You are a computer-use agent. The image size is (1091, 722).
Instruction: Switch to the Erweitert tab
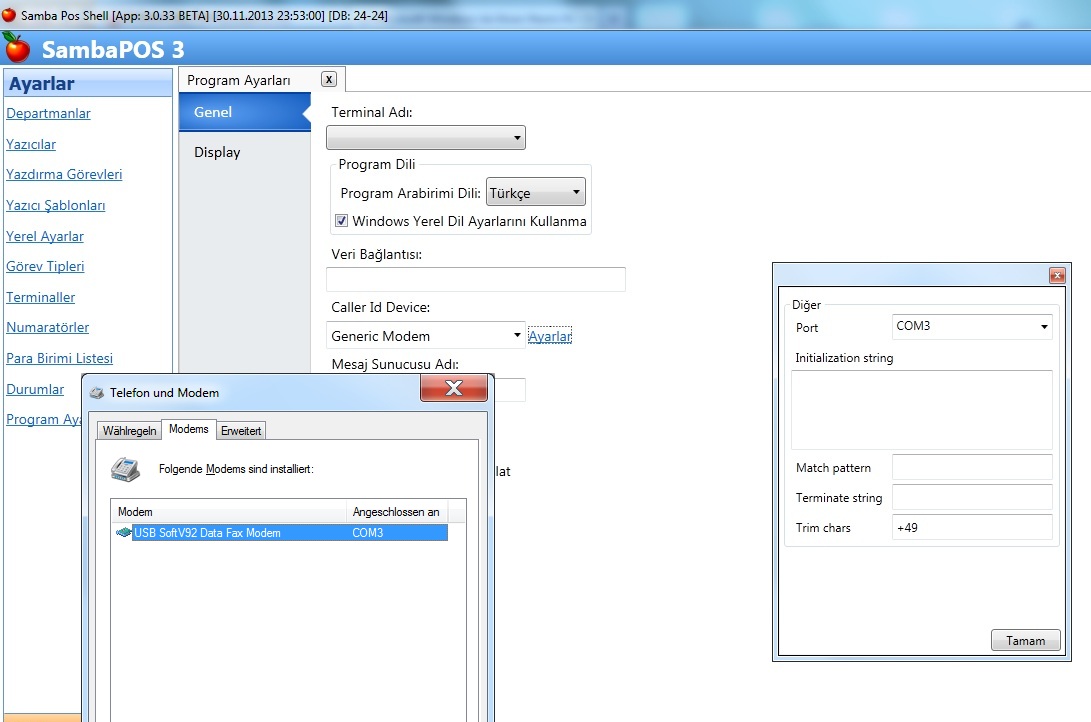[241, 430]
